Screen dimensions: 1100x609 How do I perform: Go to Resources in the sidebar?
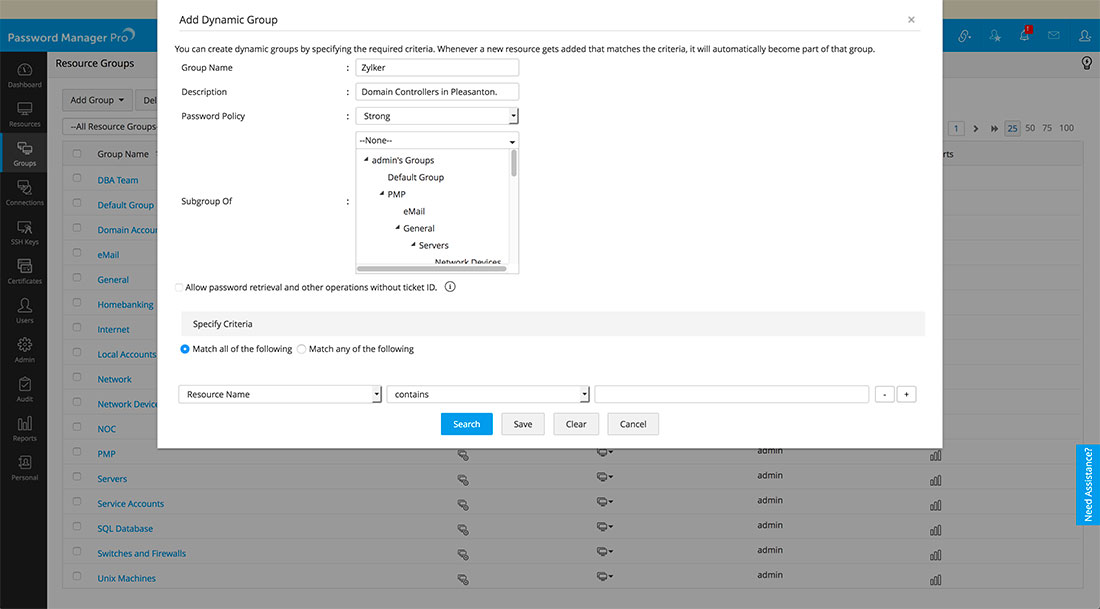(24, 111)
